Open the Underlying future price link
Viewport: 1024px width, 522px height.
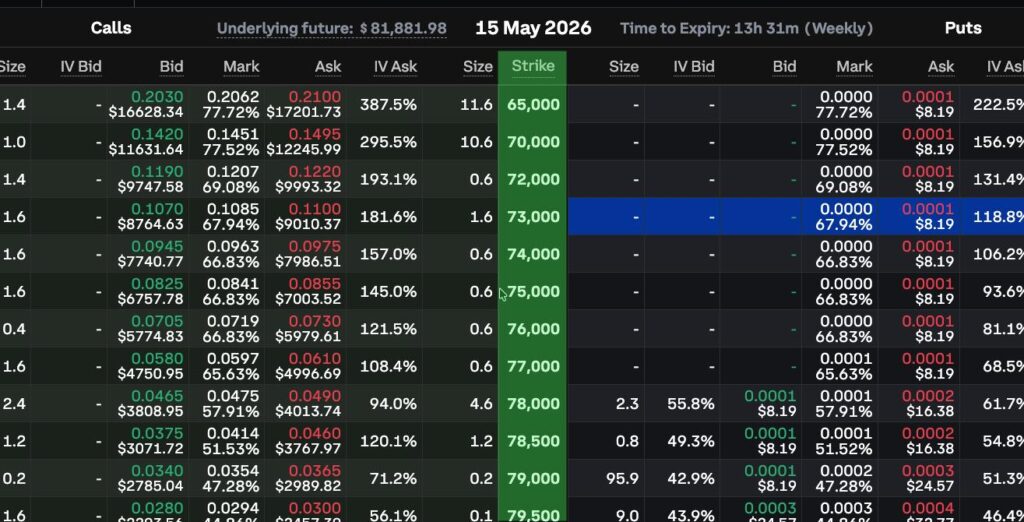click(x=332, y=29)
